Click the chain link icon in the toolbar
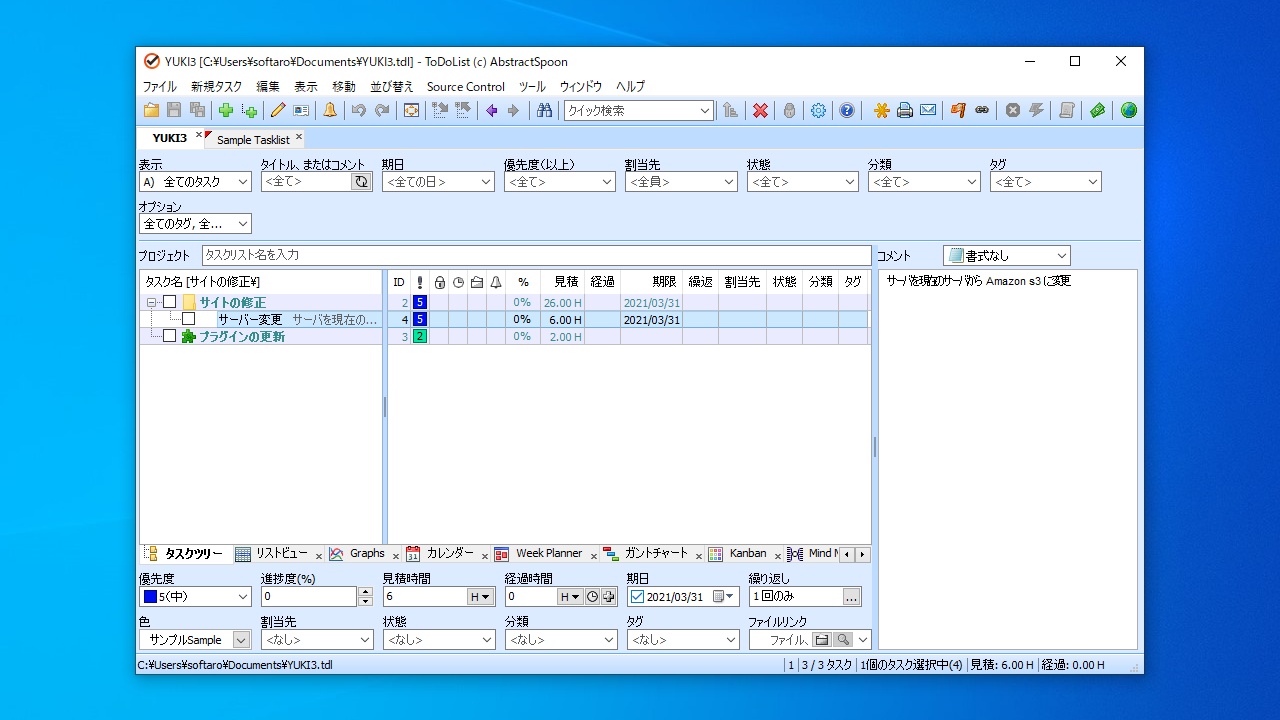Screen dimensions: 1280x720 click(981, 110)
